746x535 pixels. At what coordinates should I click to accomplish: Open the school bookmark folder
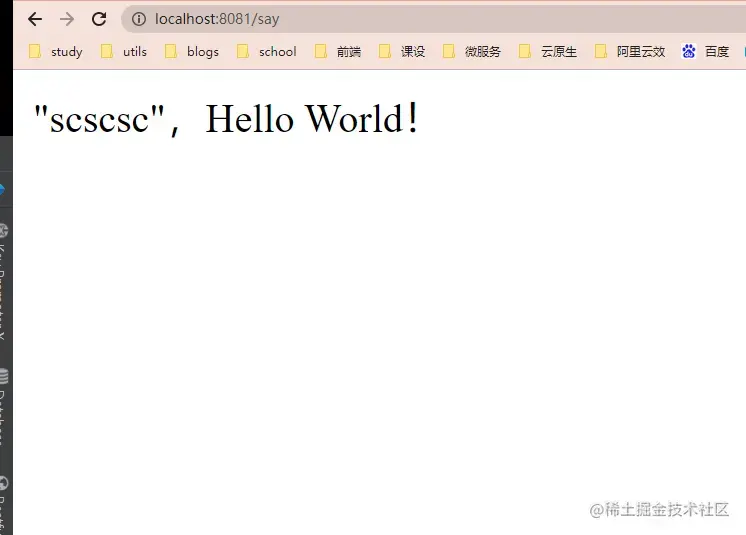pyautogui.click(x=267, y=51)
